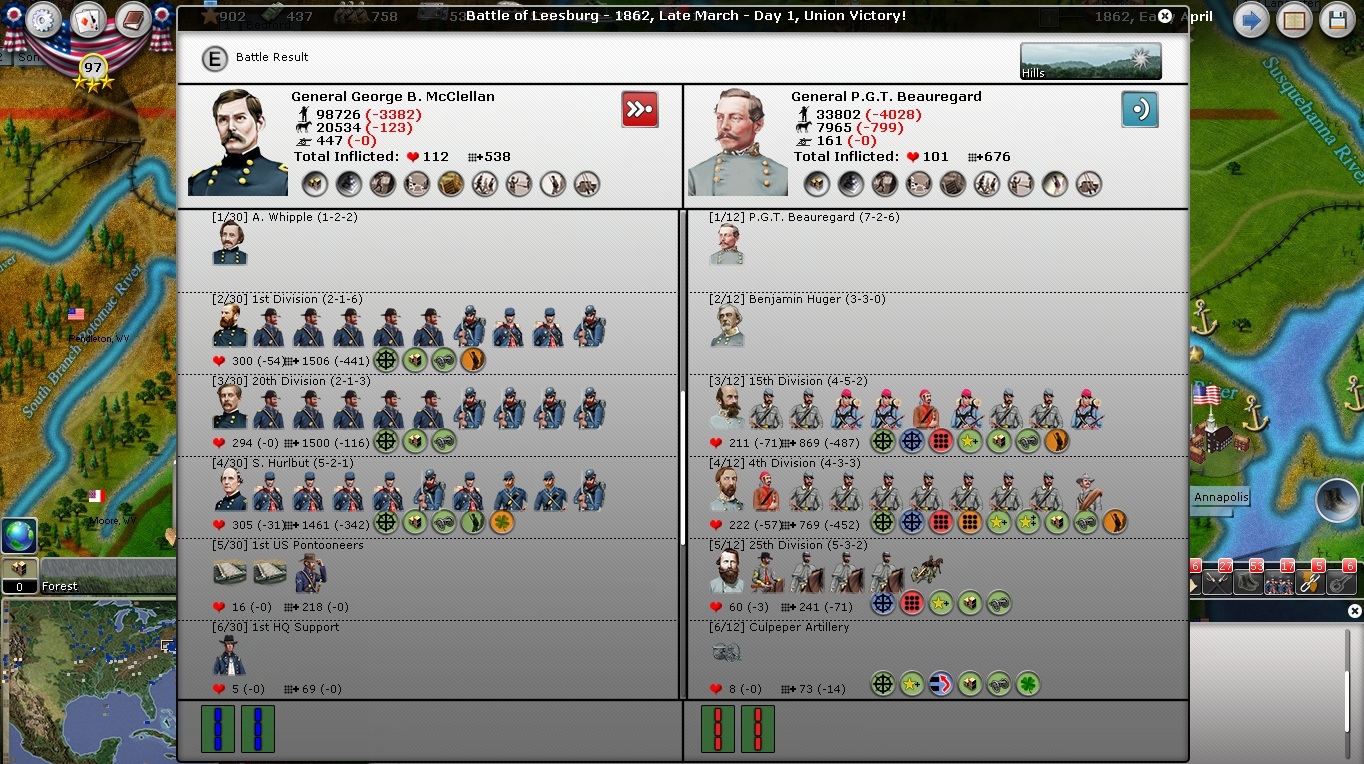This screenshot has height=764, width=1364.
Task: Click the blue arrow end turn button
Action: point(1250,20)
